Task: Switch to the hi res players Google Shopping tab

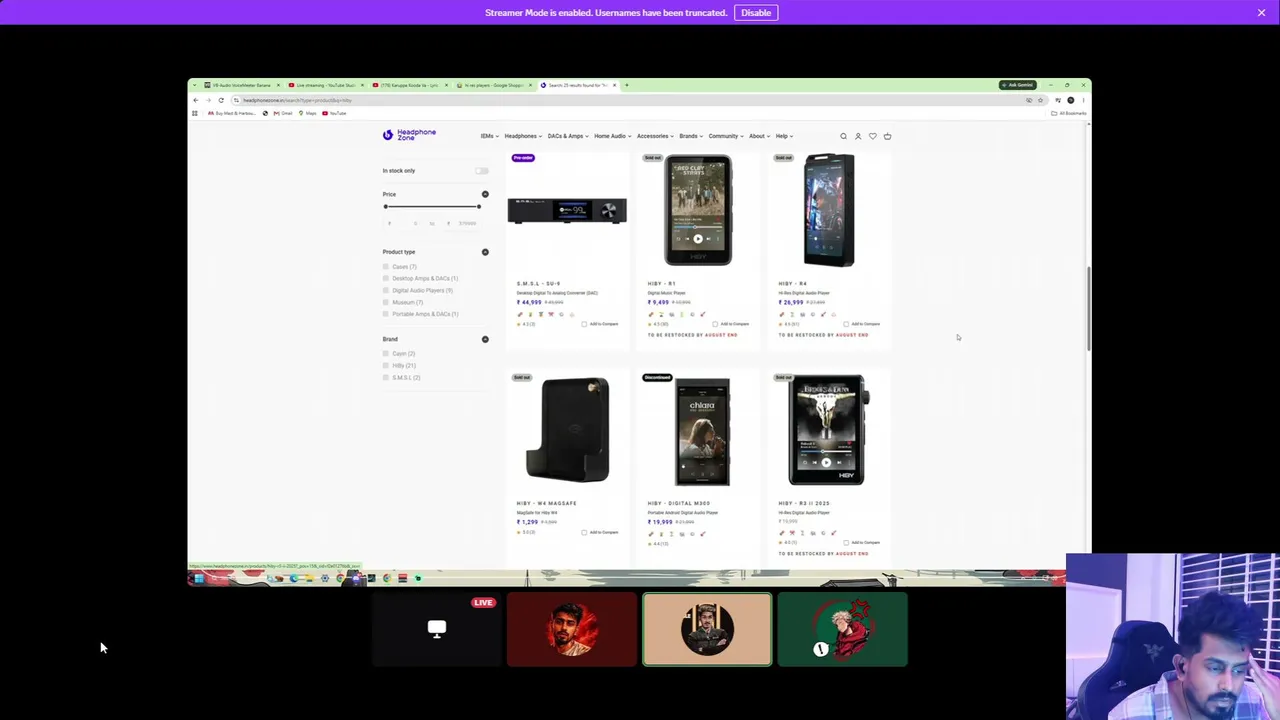Action: click(x=493, y=85)
